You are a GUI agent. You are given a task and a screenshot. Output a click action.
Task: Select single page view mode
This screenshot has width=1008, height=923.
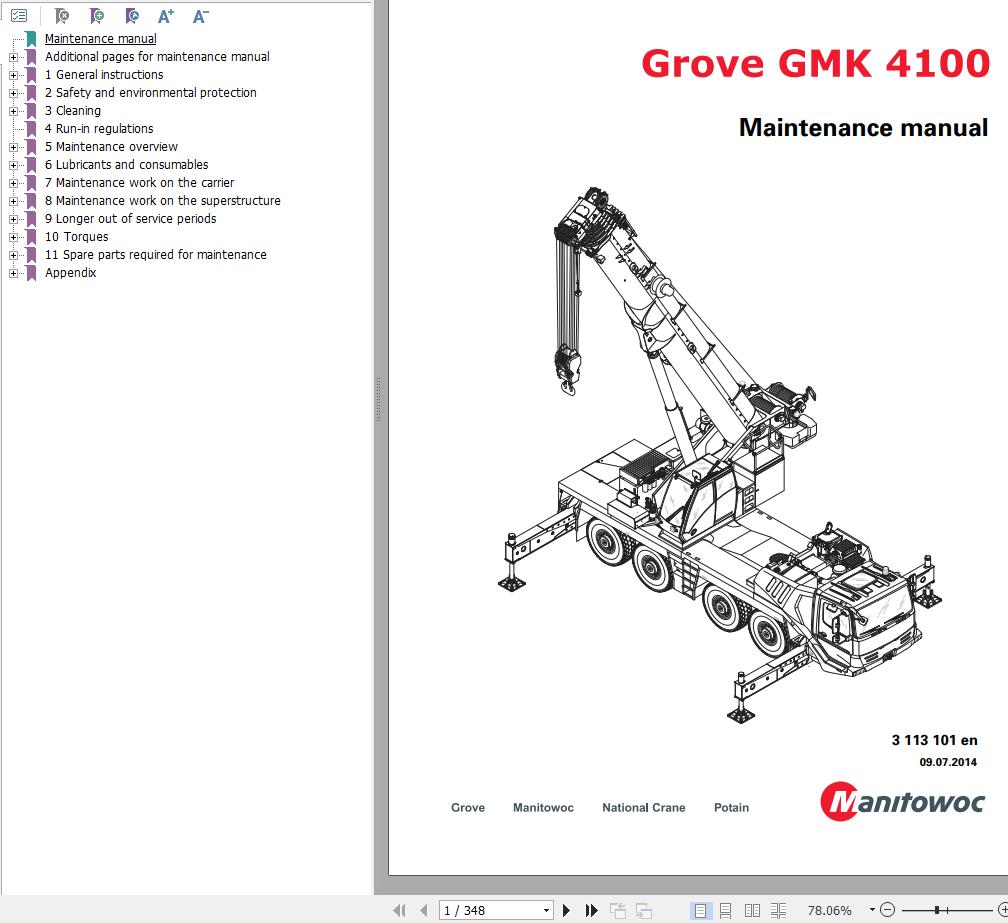tap(700, 910)
